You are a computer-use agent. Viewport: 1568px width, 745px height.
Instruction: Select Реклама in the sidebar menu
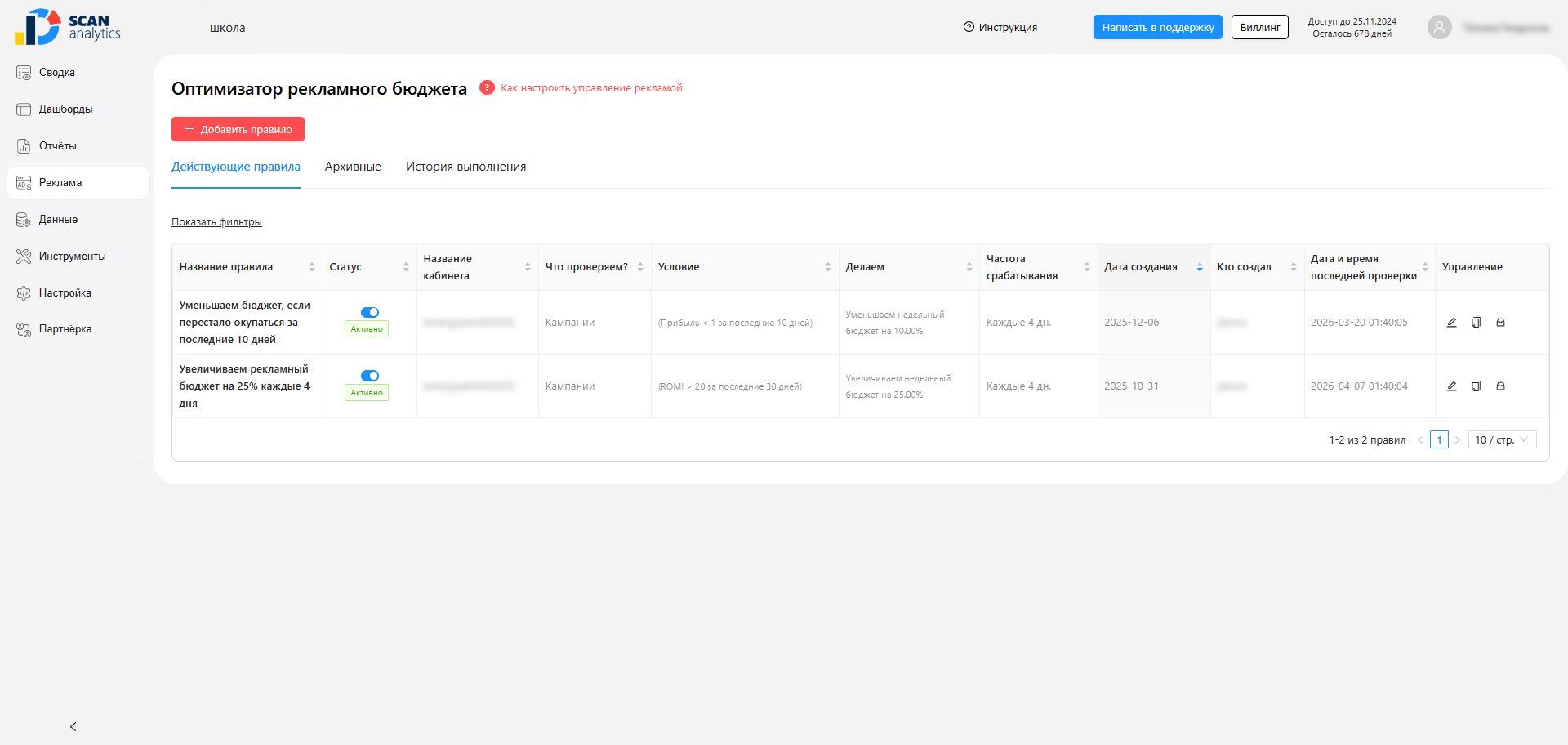tap(78, 183)
